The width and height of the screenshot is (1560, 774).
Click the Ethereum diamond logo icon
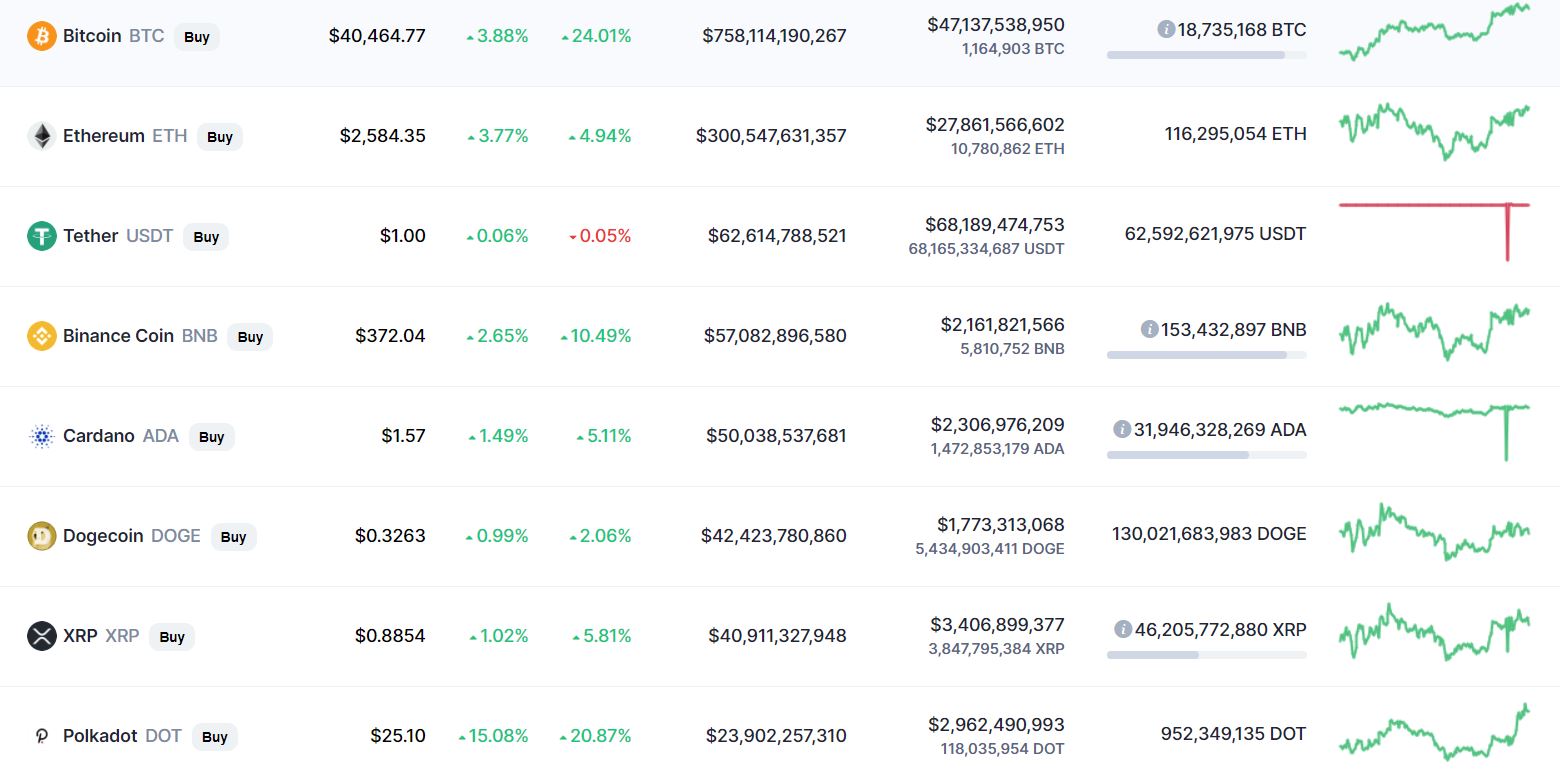coord(42,136)
